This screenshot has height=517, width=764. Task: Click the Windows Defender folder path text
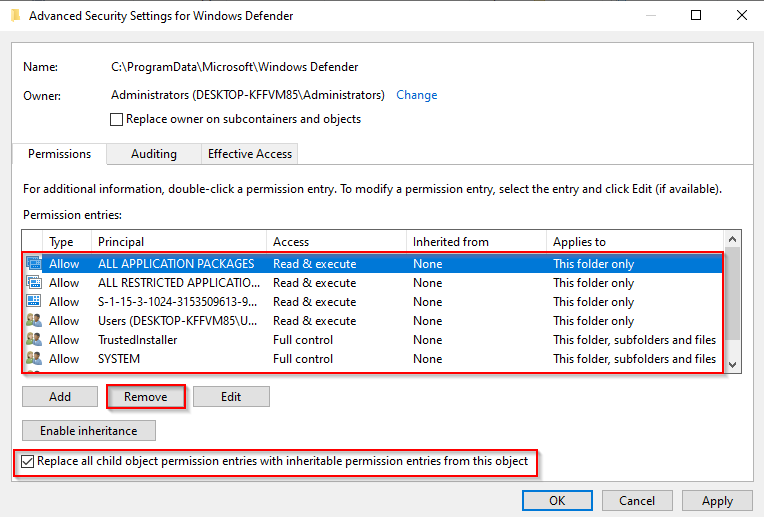pos(234,67)
